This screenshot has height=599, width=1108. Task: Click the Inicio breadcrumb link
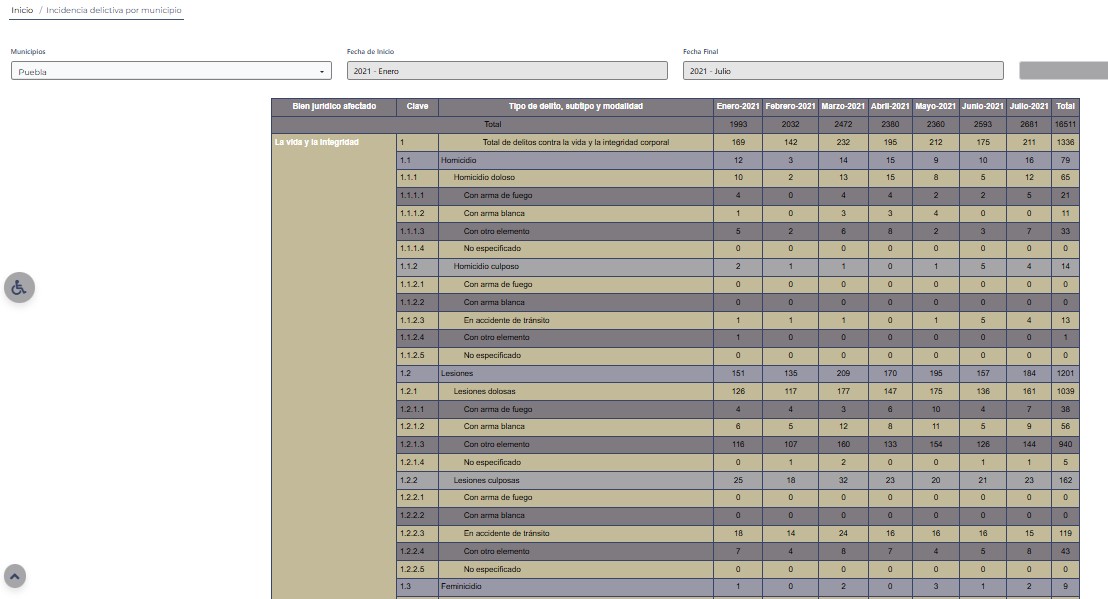[21, 10]
